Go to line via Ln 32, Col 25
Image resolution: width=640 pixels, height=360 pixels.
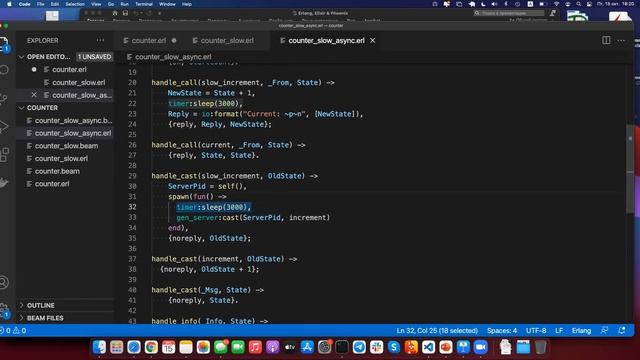click(437, 330)
